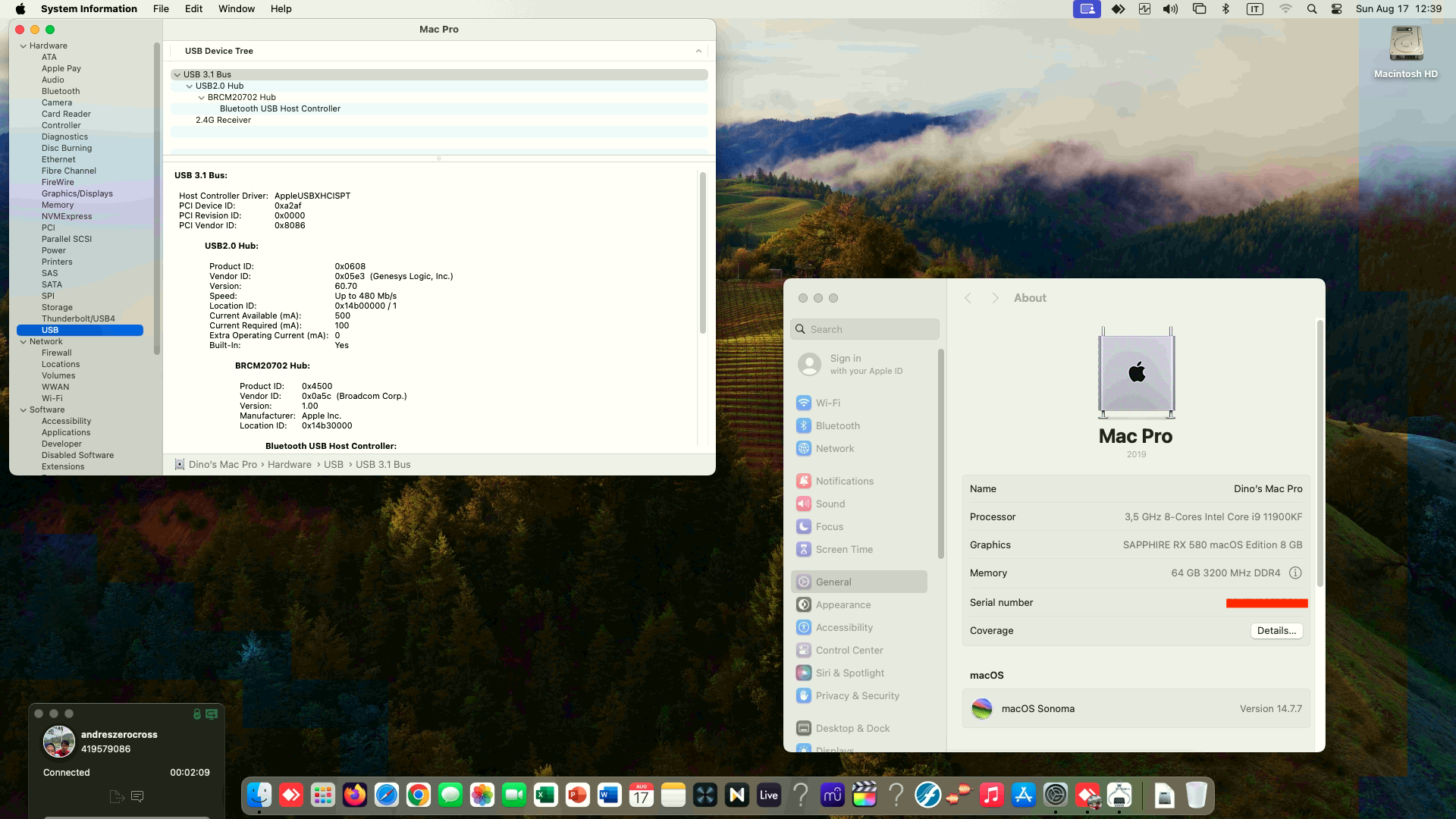Image resolution: width=1456 pixels, height=819 pixels.
Task: Select NVMExpress in the Hardware list
Action: point(67,216)
